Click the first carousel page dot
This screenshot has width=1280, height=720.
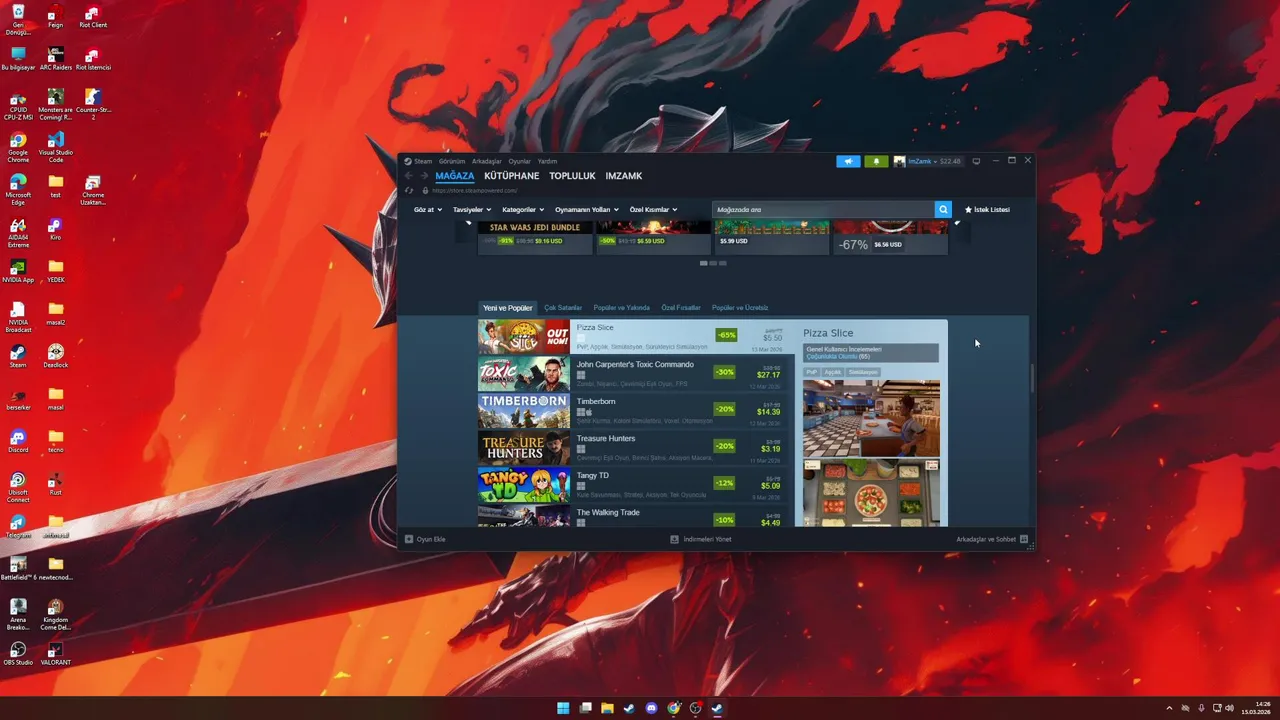703,263
